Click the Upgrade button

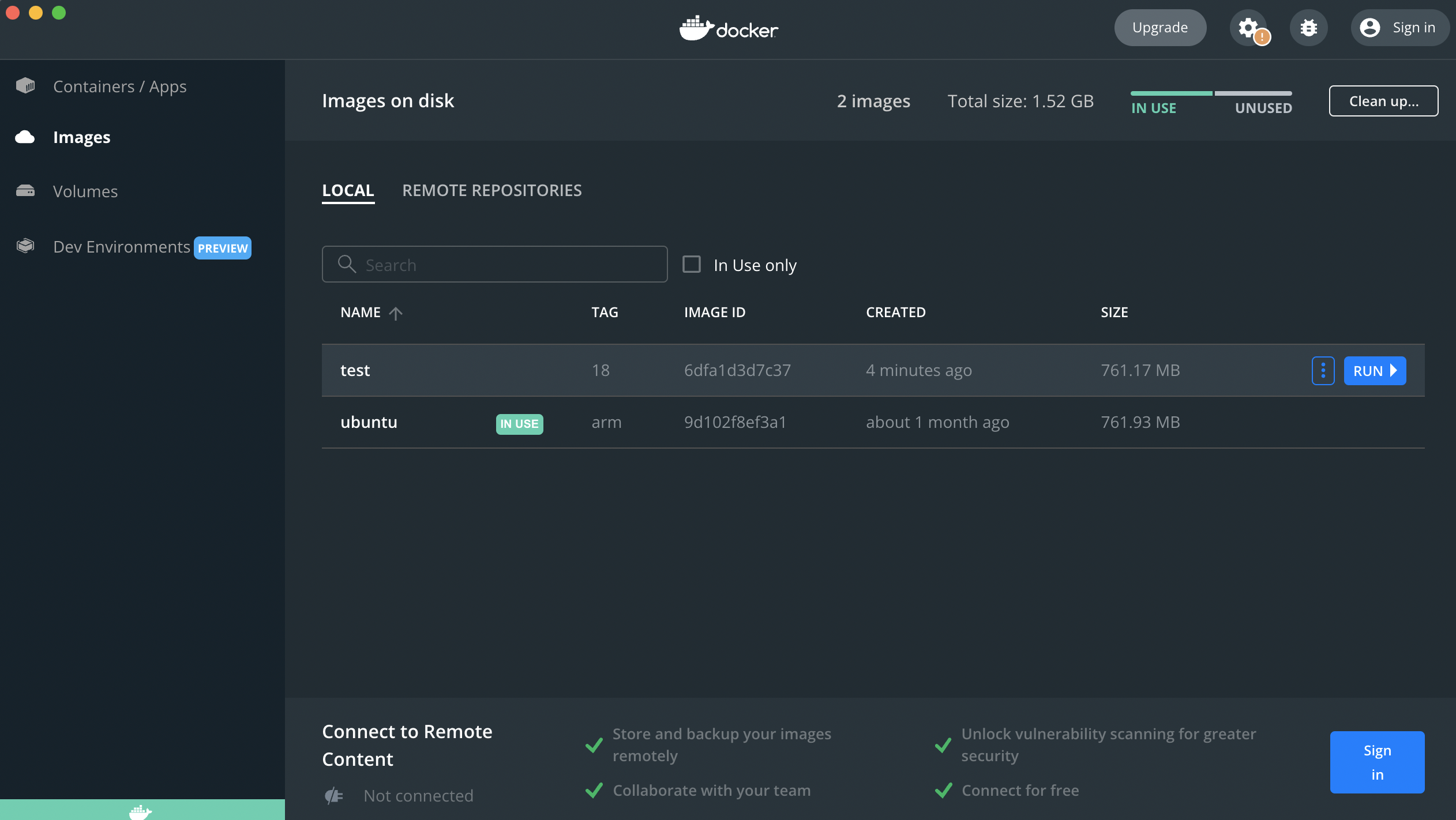(x=1159, y=28)
